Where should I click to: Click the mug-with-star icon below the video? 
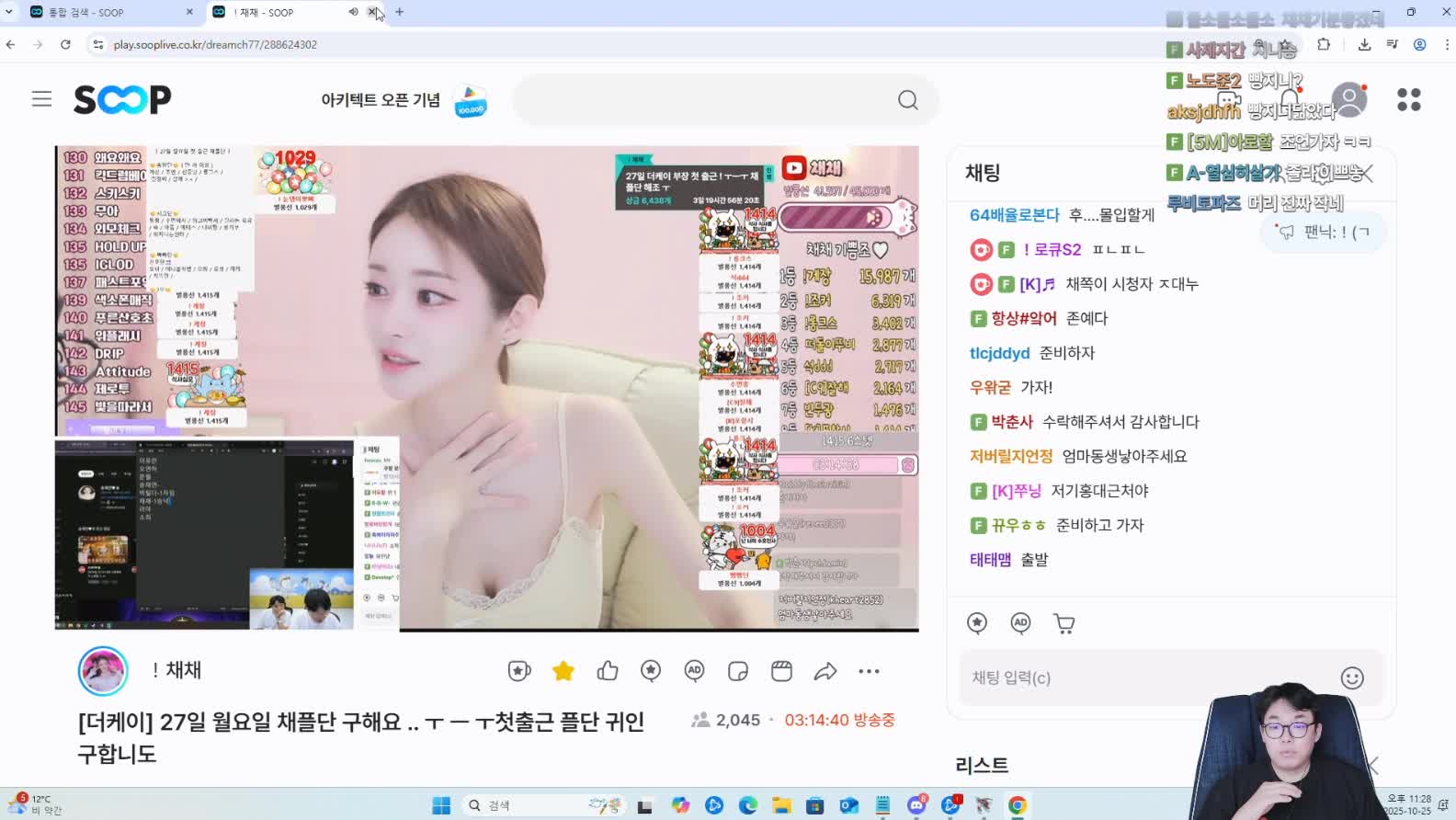tap(519, 672)
